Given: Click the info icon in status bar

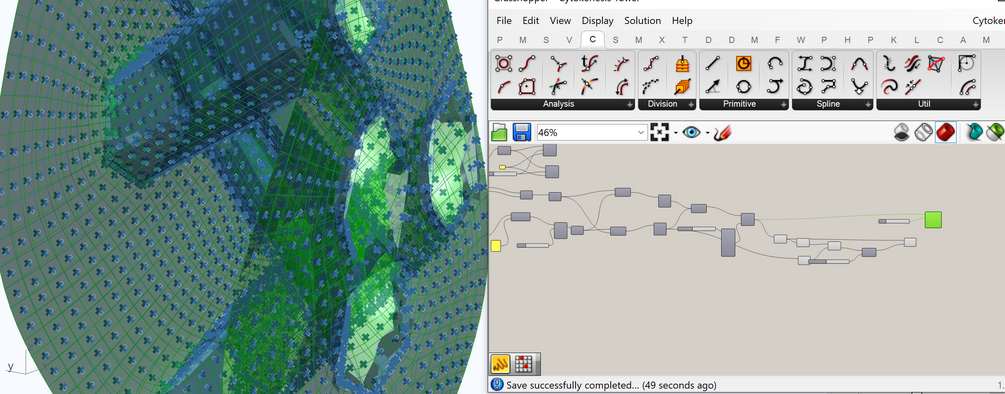Looking at the screenshot, I should tap(497, 385).
